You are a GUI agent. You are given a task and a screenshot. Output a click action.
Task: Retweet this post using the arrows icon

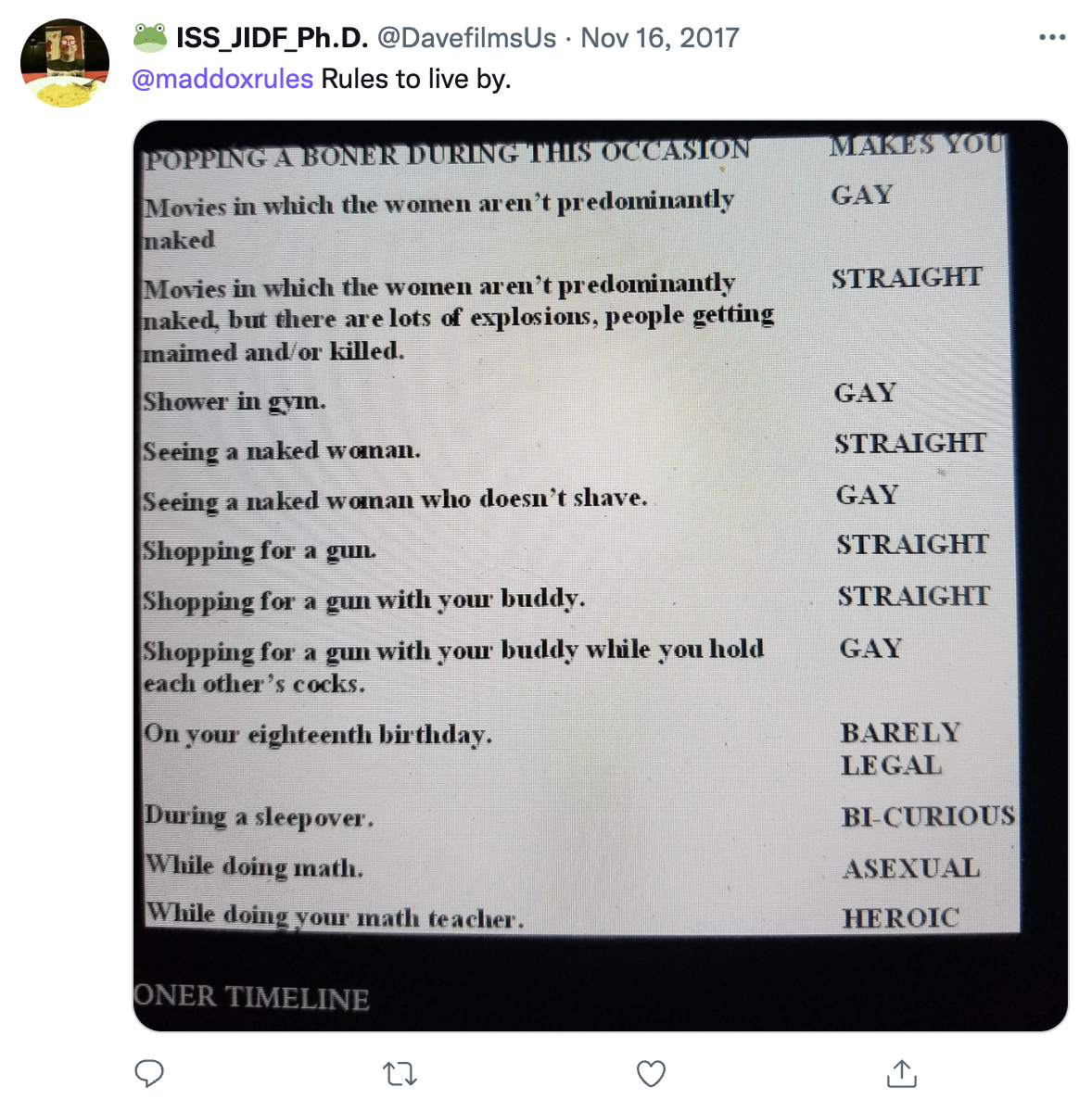[400, 1074]
